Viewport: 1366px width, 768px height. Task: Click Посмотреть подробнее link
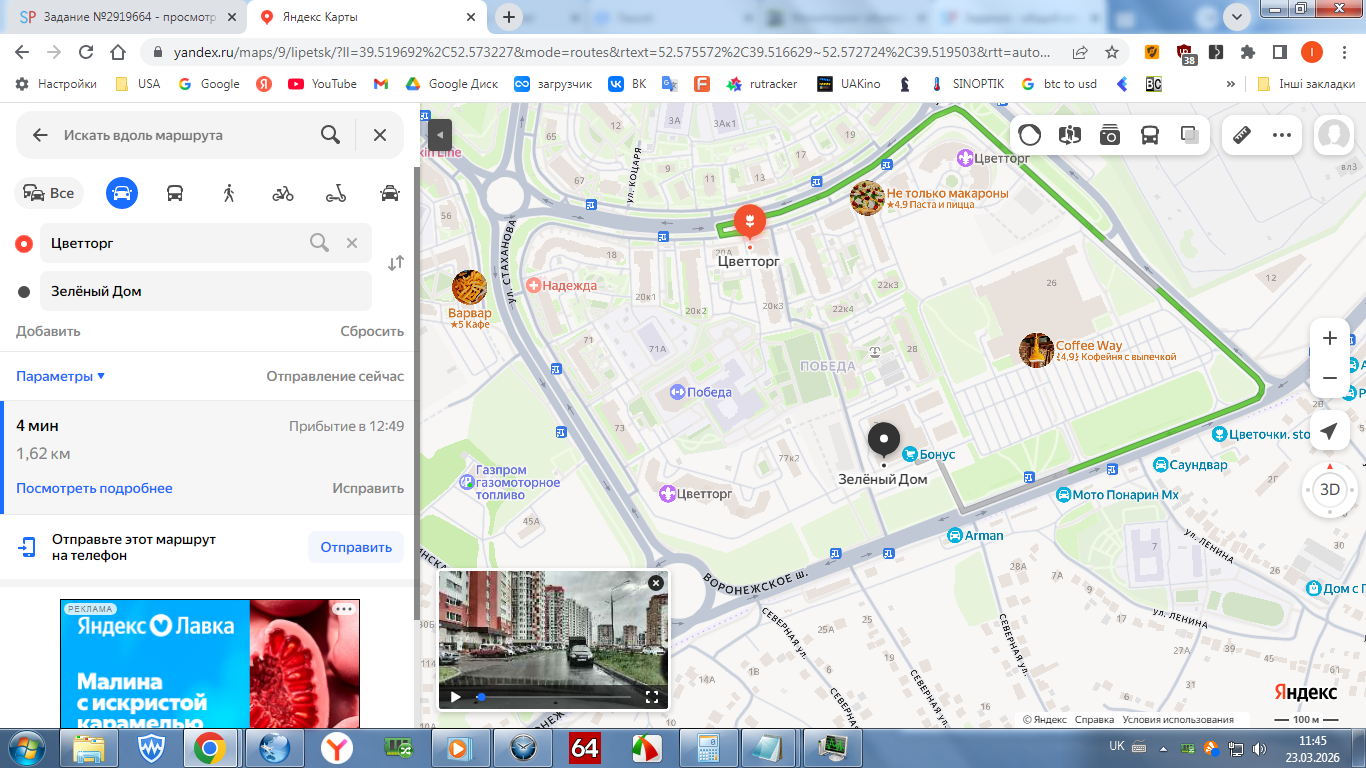[x=94, y=488]
